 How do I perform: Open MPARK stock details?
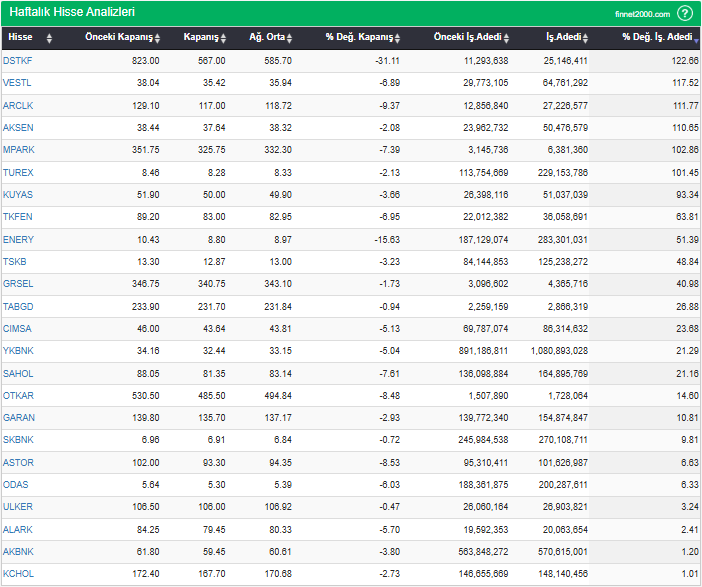click(x=18, y=150)
